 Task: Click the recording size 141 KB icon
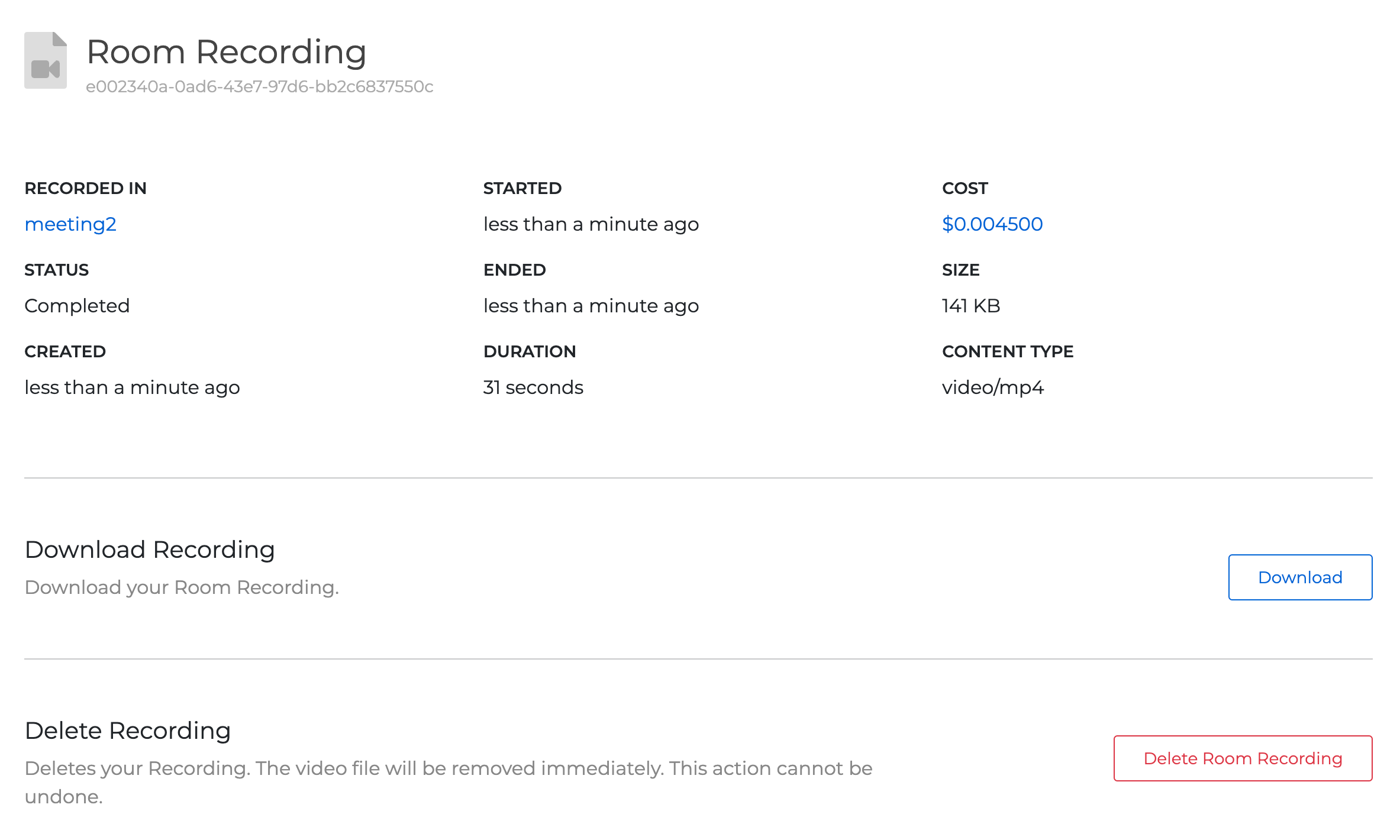971,305
